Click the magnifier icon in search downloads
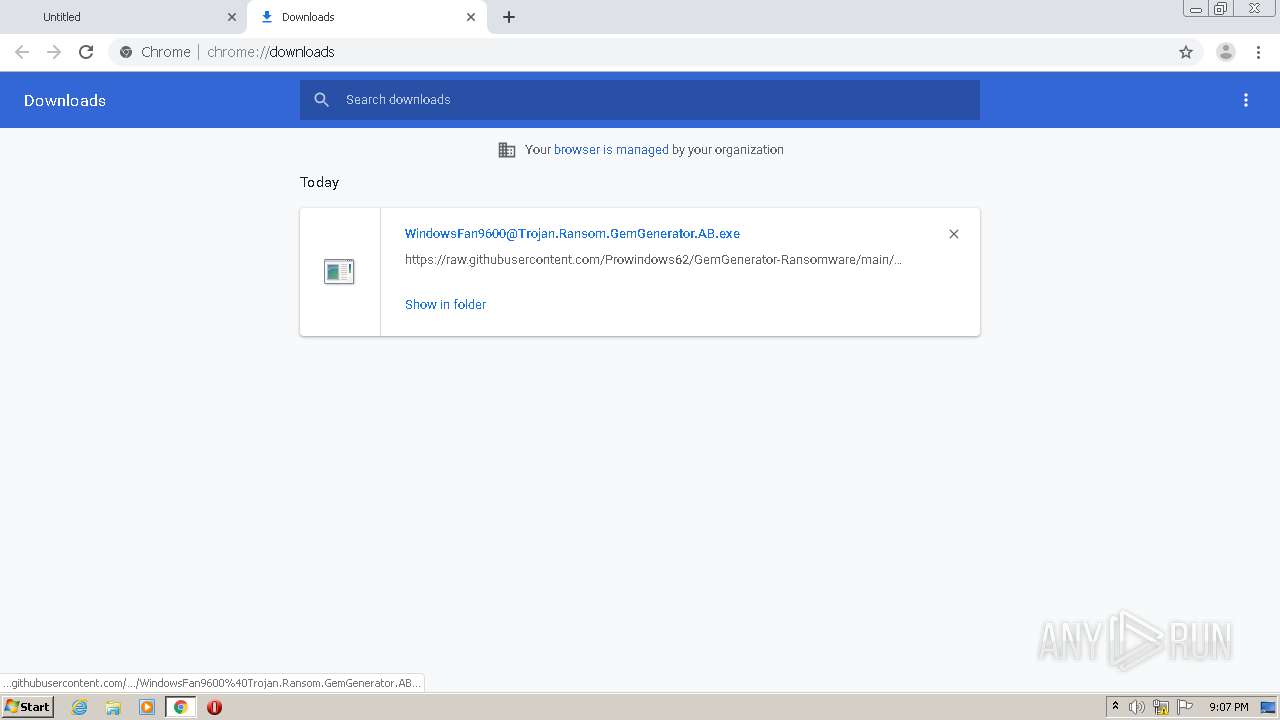Image resolution: width=1280 pixels, height=720 pixels. [321, 100]
